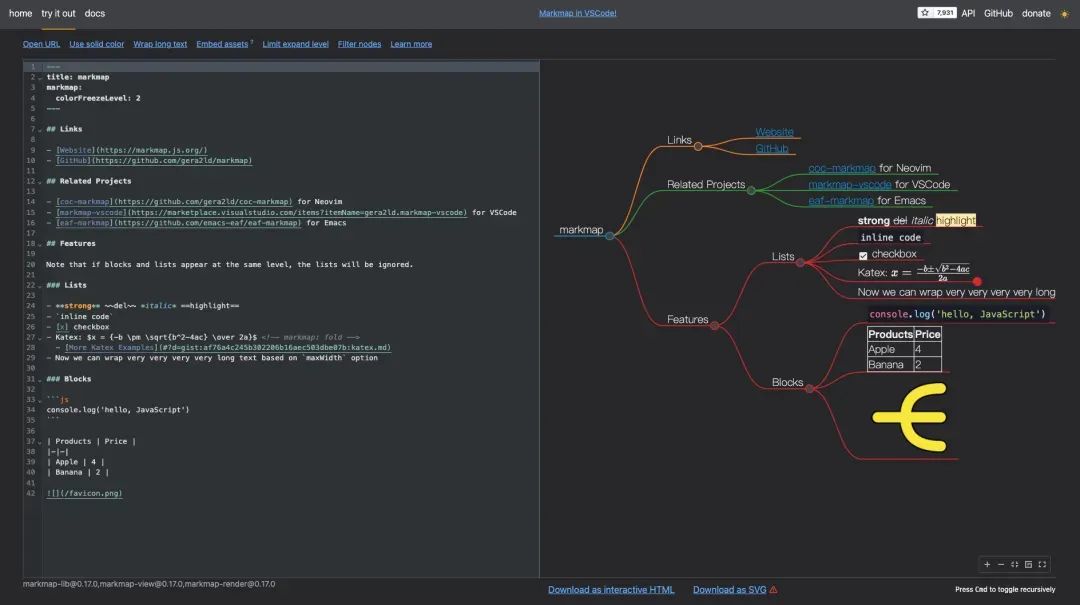
Task: Open the home tab
Action: coord(19,13)
